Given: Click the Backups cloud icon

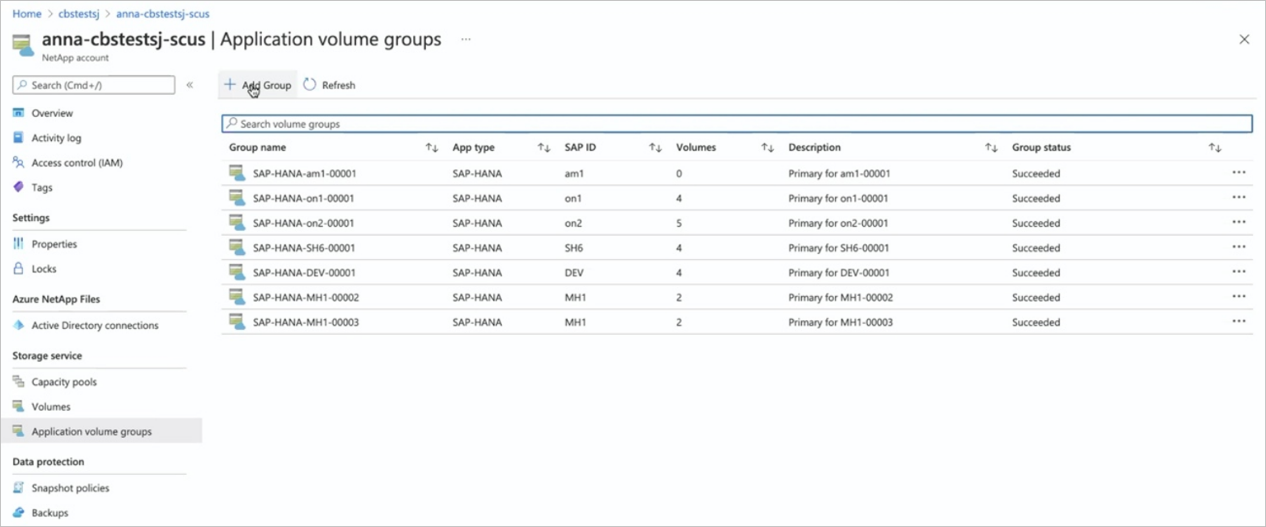Looking at the screenshot, I should point(19,512).
